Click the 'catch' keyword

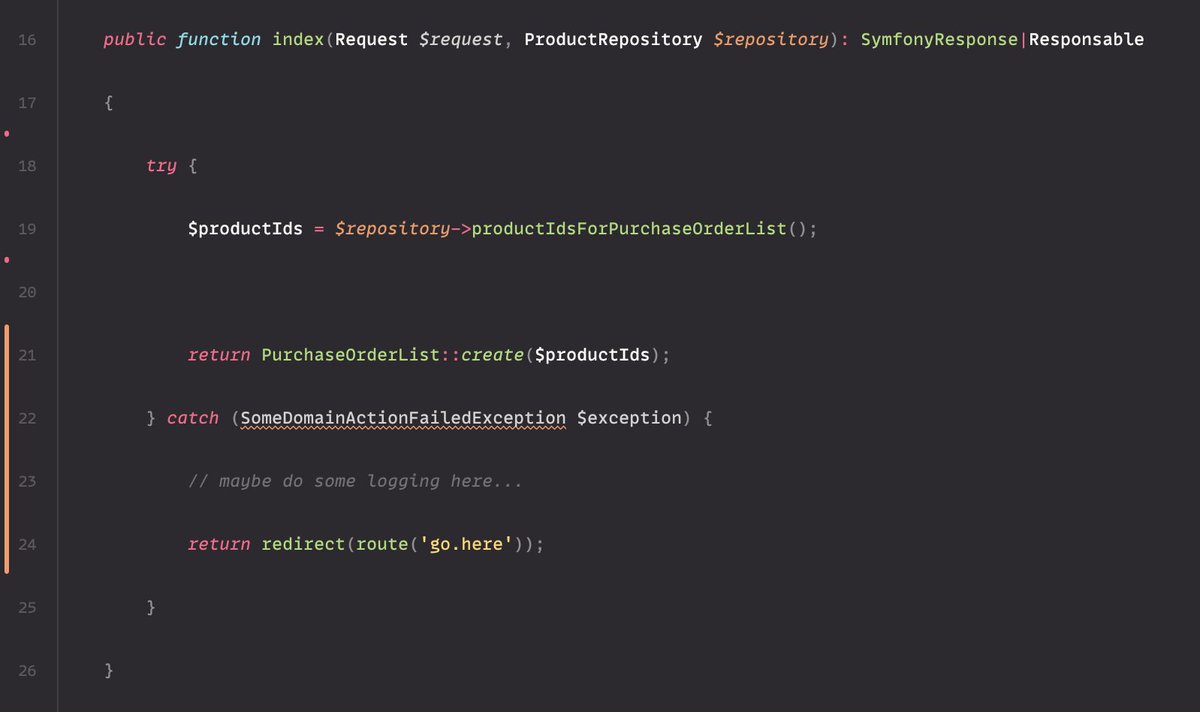(193, 418)
